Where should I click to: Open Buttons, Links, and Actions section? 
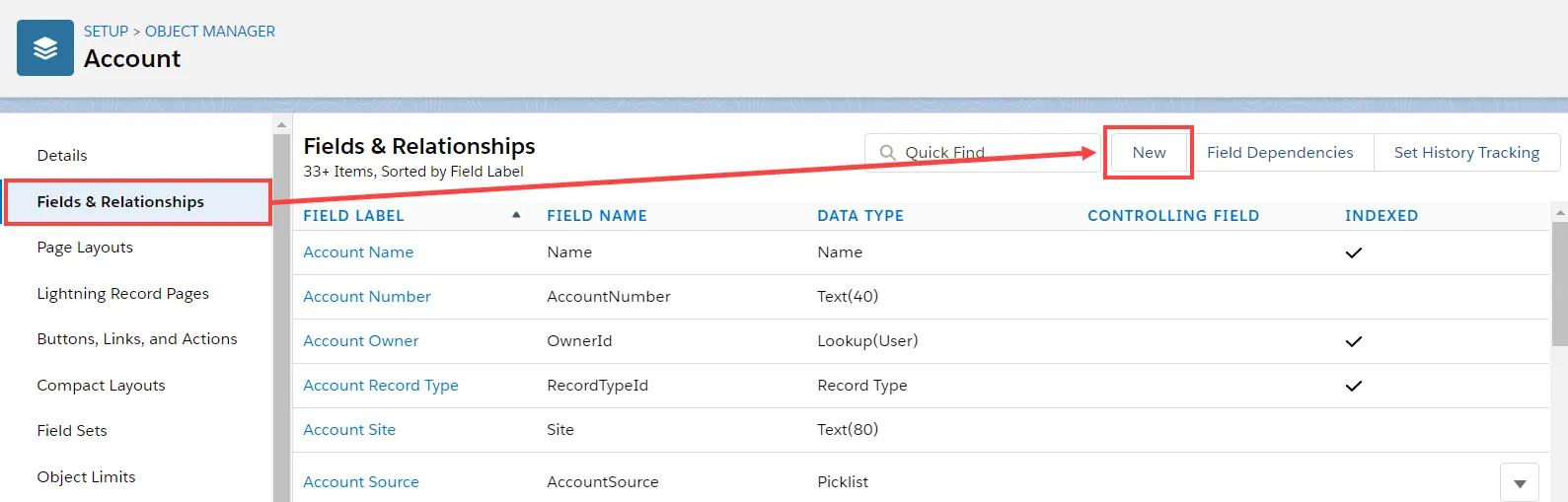pyautogui.click(x=137, y=339)
